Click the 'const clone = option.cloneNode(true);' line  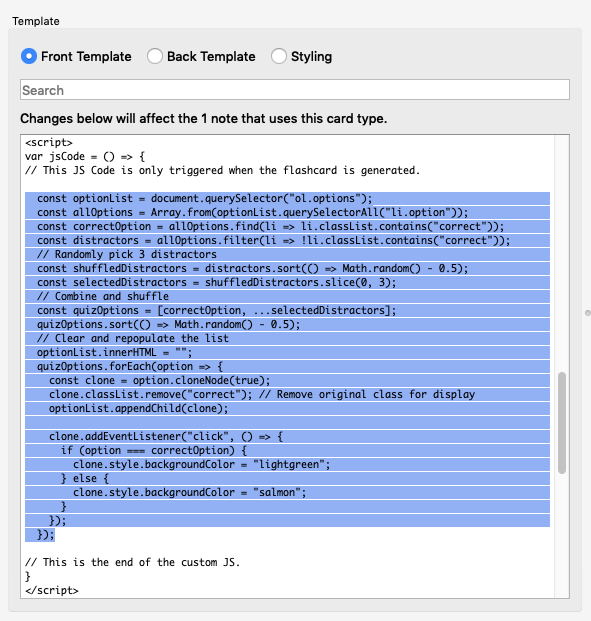click(x=160, y=380)
